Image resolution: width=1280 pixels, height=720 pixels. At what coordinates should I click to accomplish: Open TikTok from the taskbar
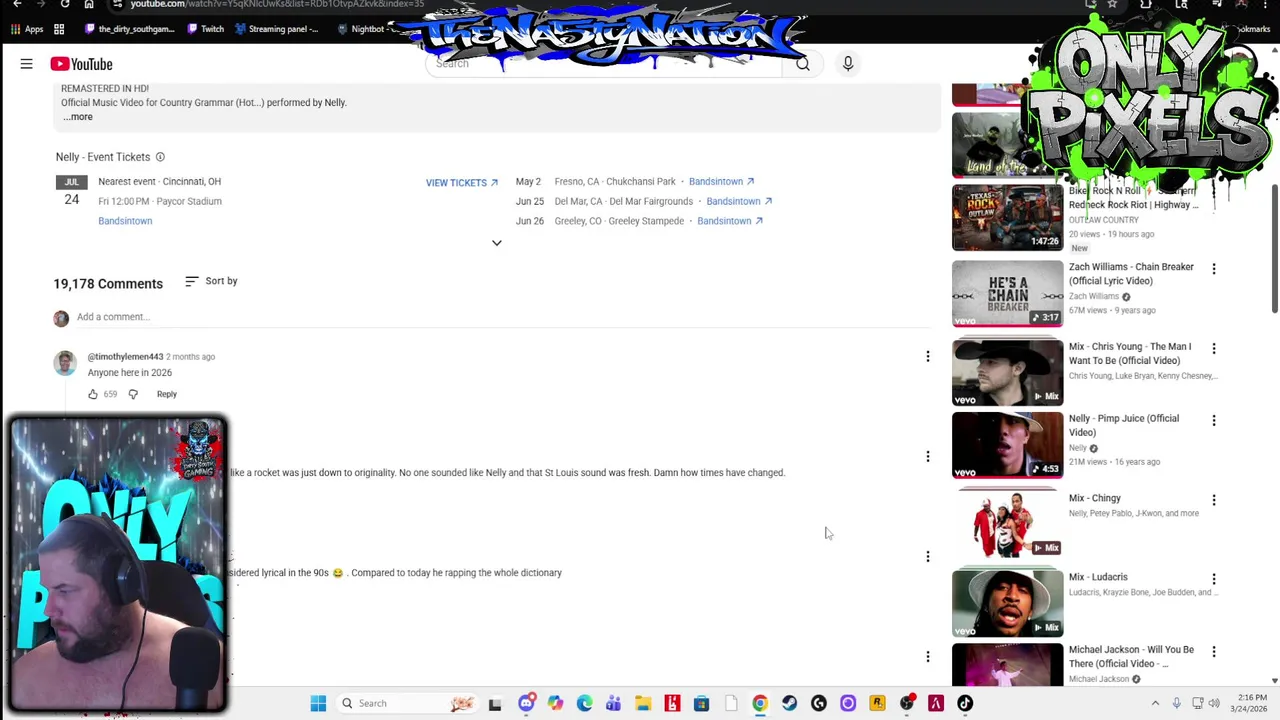(965, 704)
